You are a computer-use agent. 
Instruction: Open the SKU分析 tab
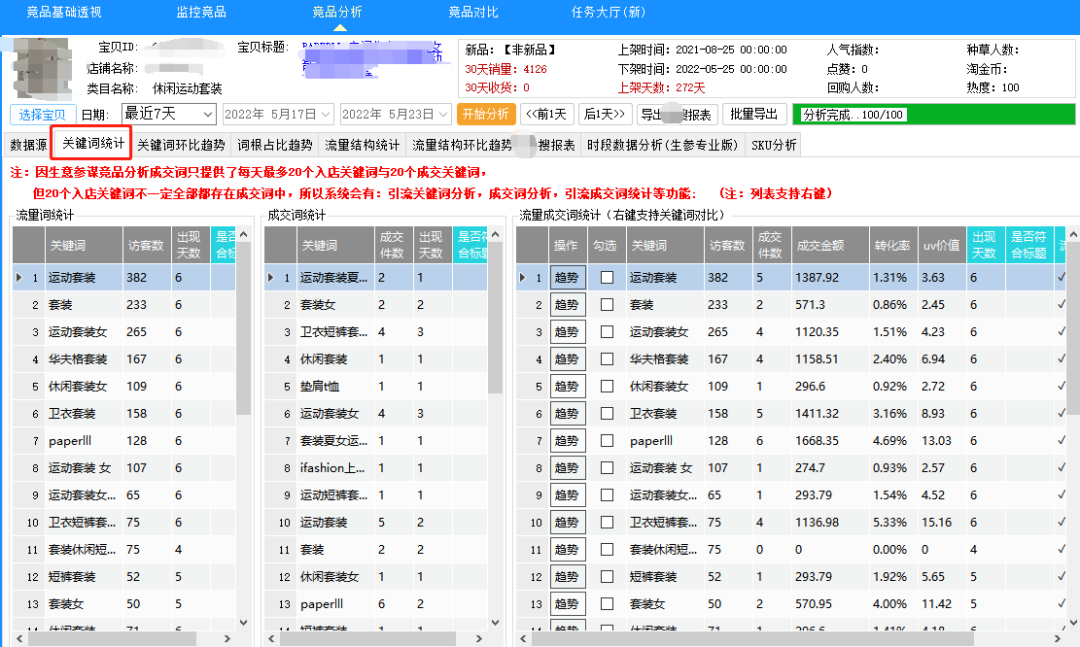(774, 145)
